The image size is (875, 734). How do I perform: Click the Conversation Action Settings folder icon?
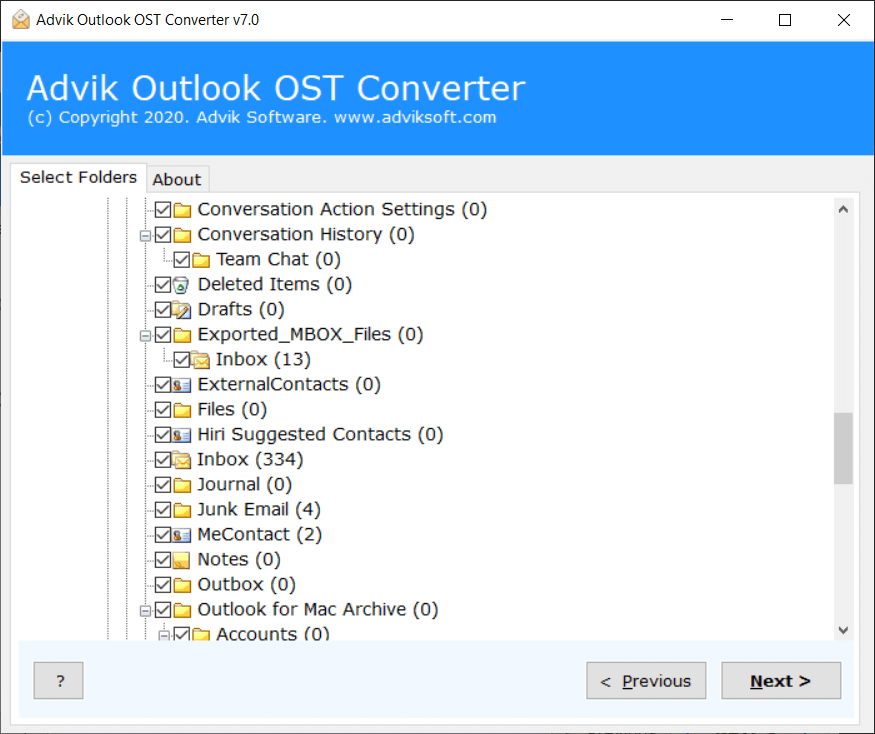182,210
